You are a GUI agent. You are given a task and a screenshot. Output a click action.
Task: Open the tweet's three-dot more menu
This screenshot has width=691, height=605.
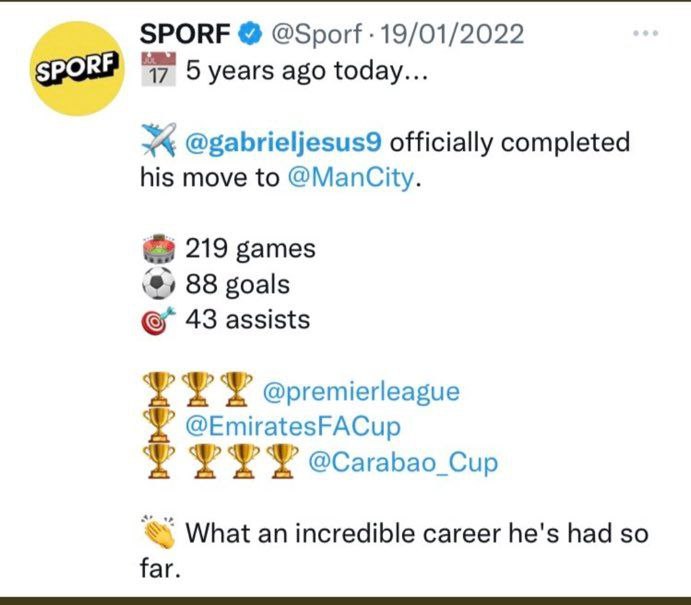[x=646, y=34]
